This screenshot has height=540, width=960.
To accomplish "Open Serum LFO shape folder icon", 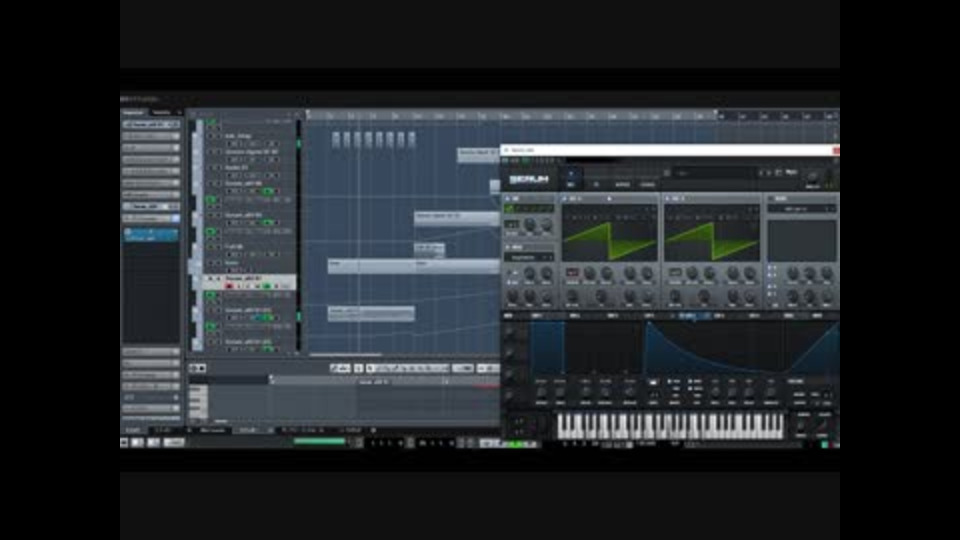I will tap(653, 383).
